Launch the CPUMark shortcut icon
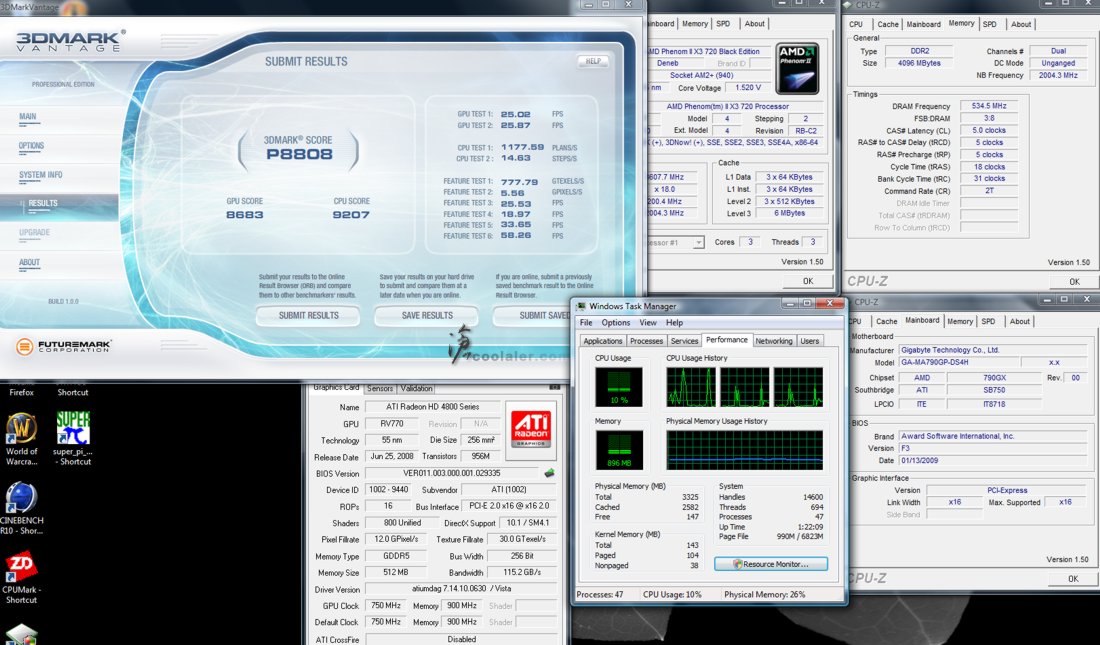 (x=22, y=578)
